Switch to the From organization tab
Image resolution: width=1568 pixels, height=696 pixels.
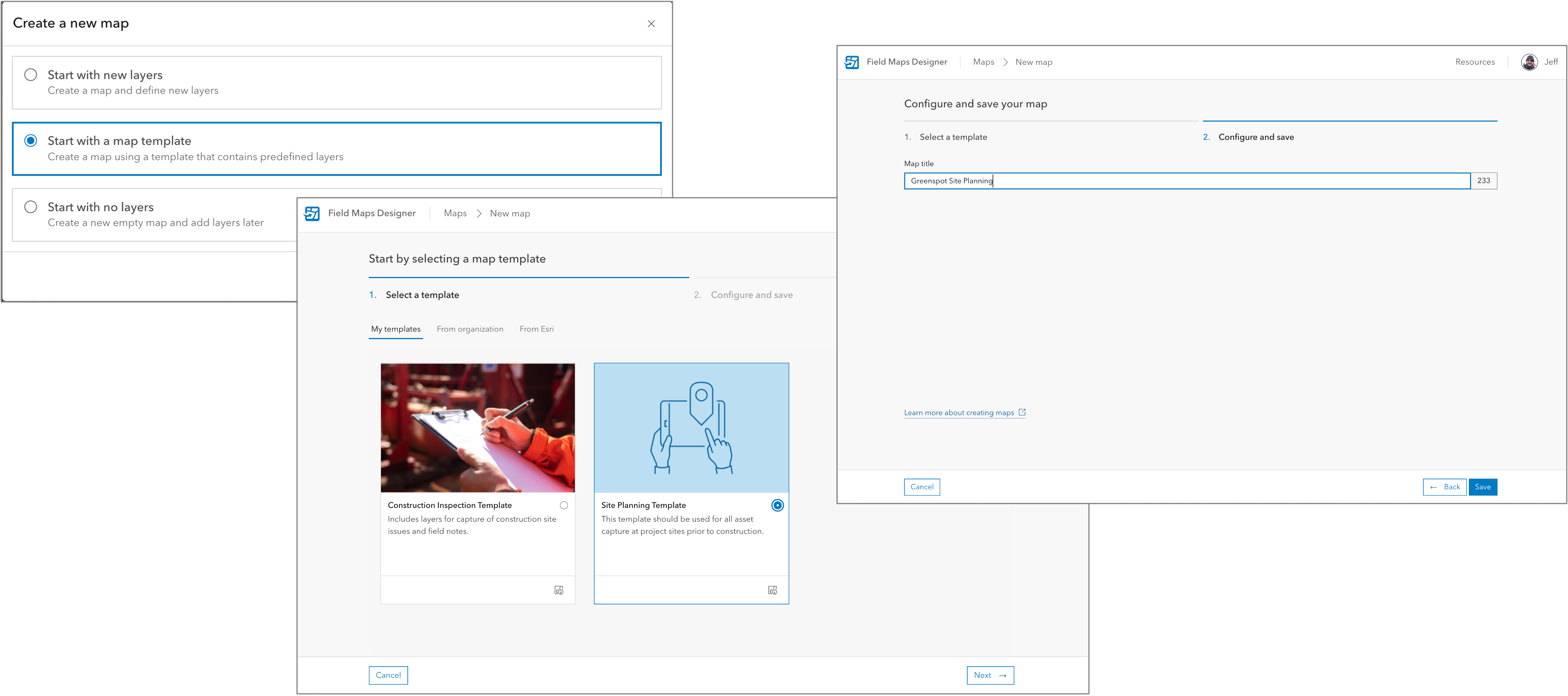tap(470, 329)
